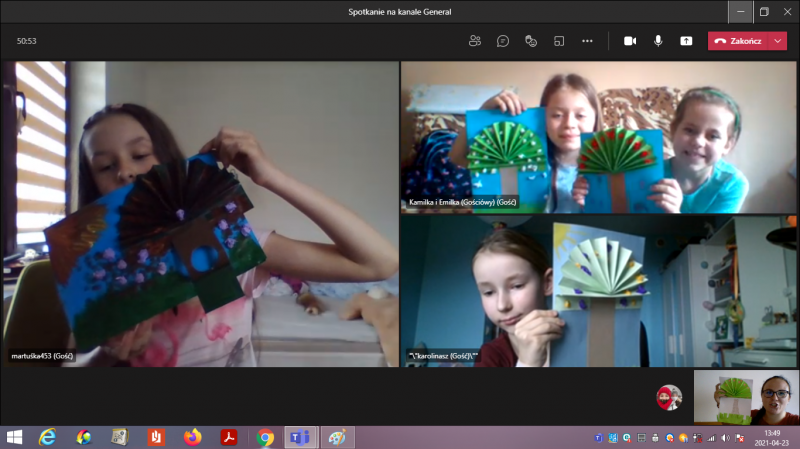The image size is (800, 449).
Task: Select martuśka453 video tile
Action: 201,214
